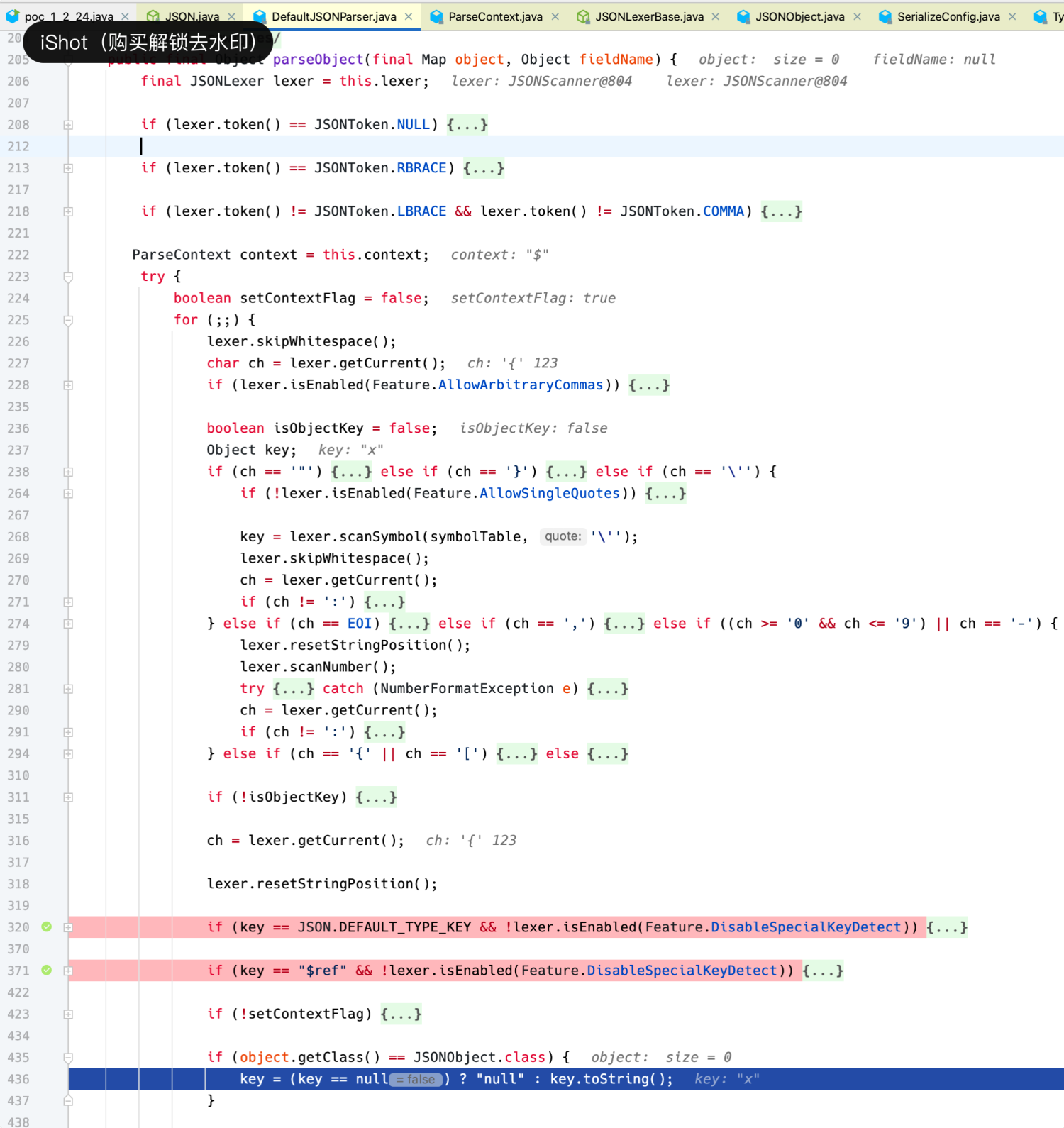
Task: Open the JSONObject.java tab
Action: point(799,16)
